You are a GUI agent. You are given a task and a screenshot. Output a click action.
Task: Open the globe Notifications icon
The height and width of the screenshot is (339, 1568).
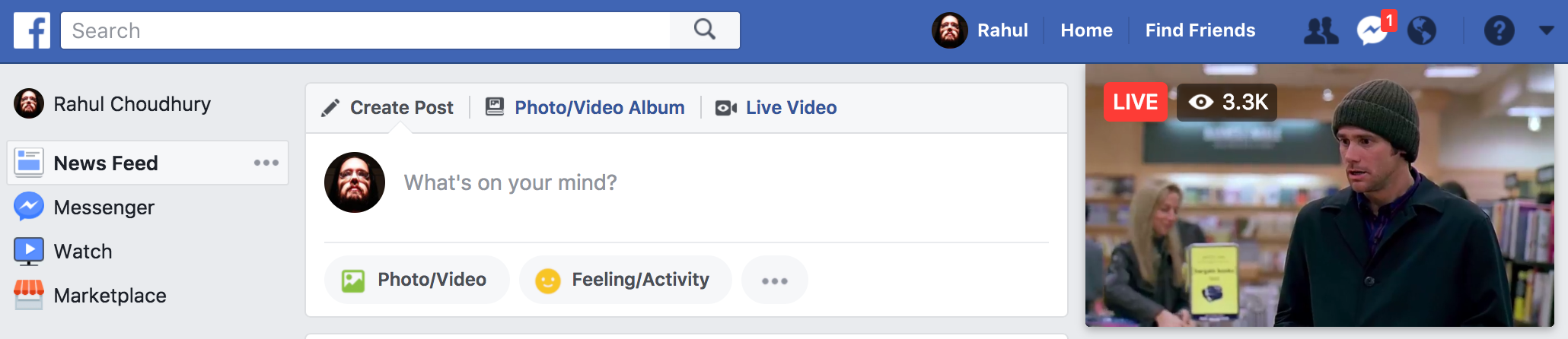coord(1422,31)
